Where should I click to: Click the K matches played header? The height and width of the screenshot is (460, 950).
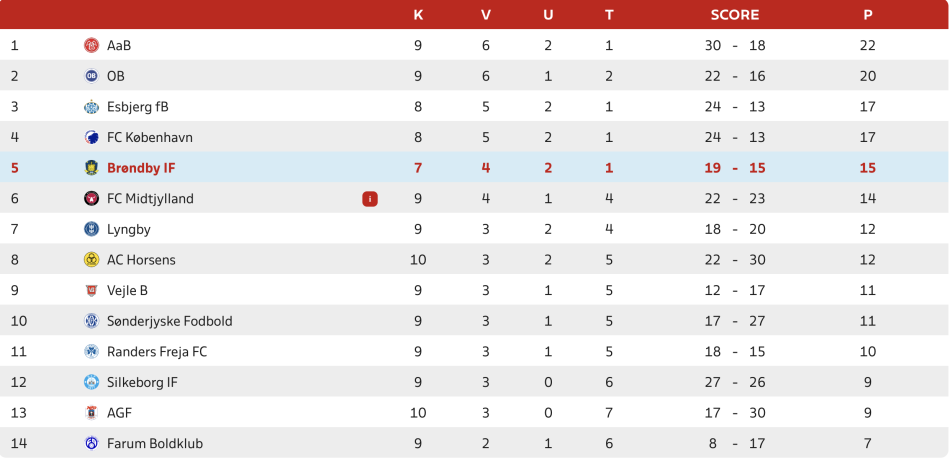[418, 15]
